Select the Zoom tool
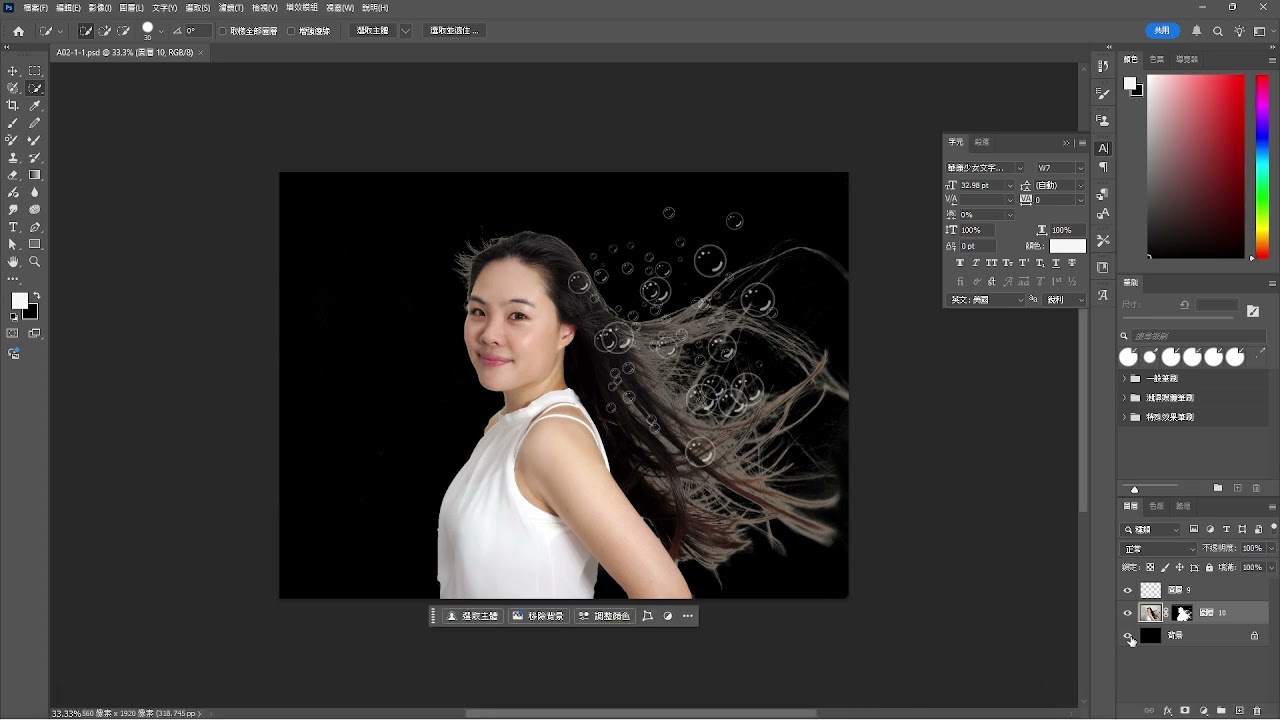1280x720 pixels. (35, 262)
